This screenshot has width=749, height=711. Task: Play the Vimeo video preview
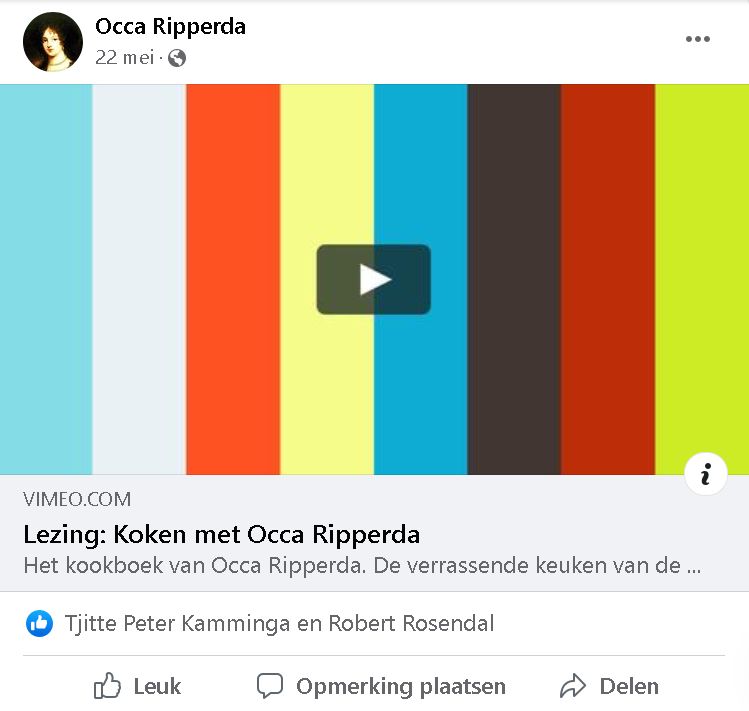tap(374, 280)
